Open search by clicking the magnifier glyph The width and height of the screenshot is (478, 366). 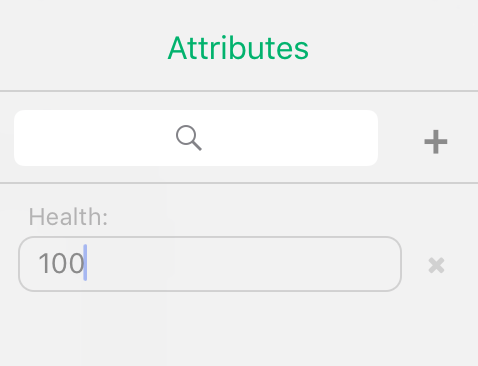click(x=189, y=138)
